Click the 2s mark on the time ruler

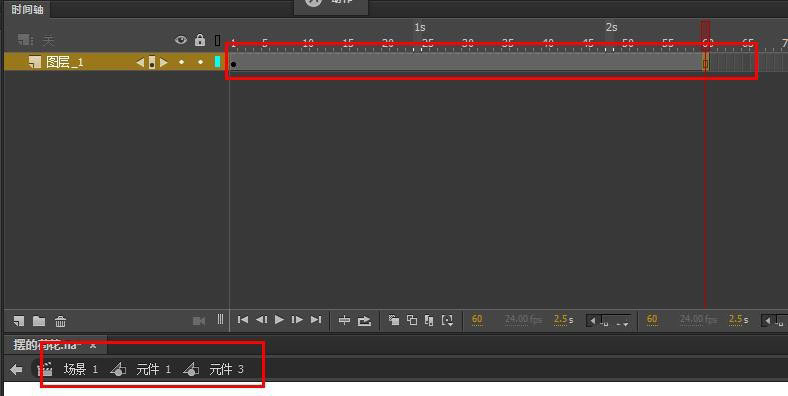(611, 27)
